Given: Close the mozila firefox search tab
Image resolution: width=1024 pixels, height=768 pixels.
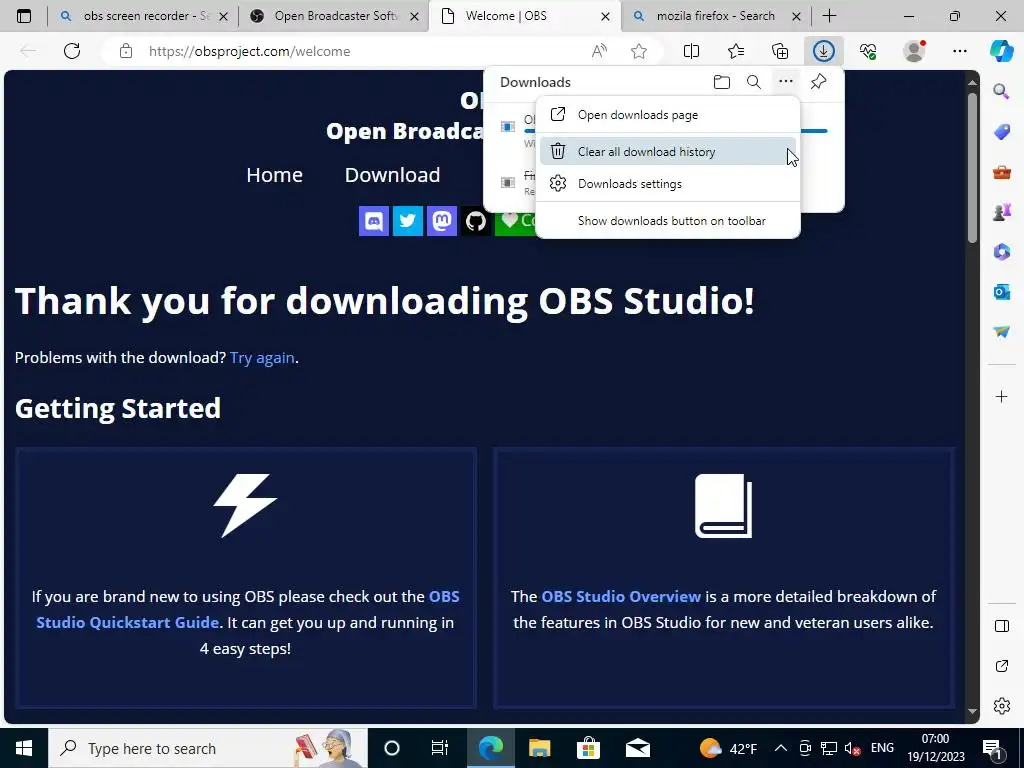Looking at the screenshot, I should pos(796,16).
